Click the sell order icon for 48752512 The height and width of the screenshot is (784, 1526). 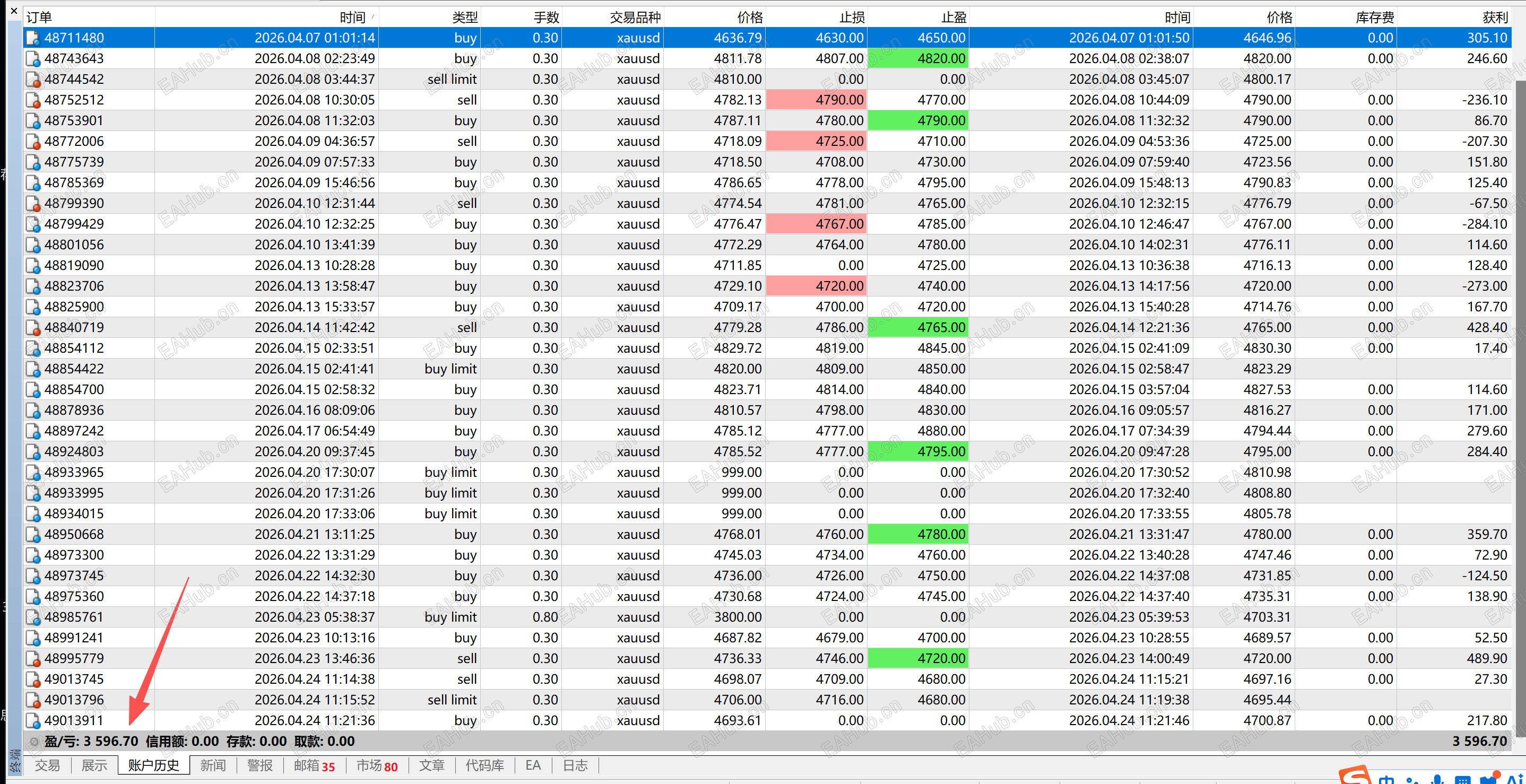[33, 100]
